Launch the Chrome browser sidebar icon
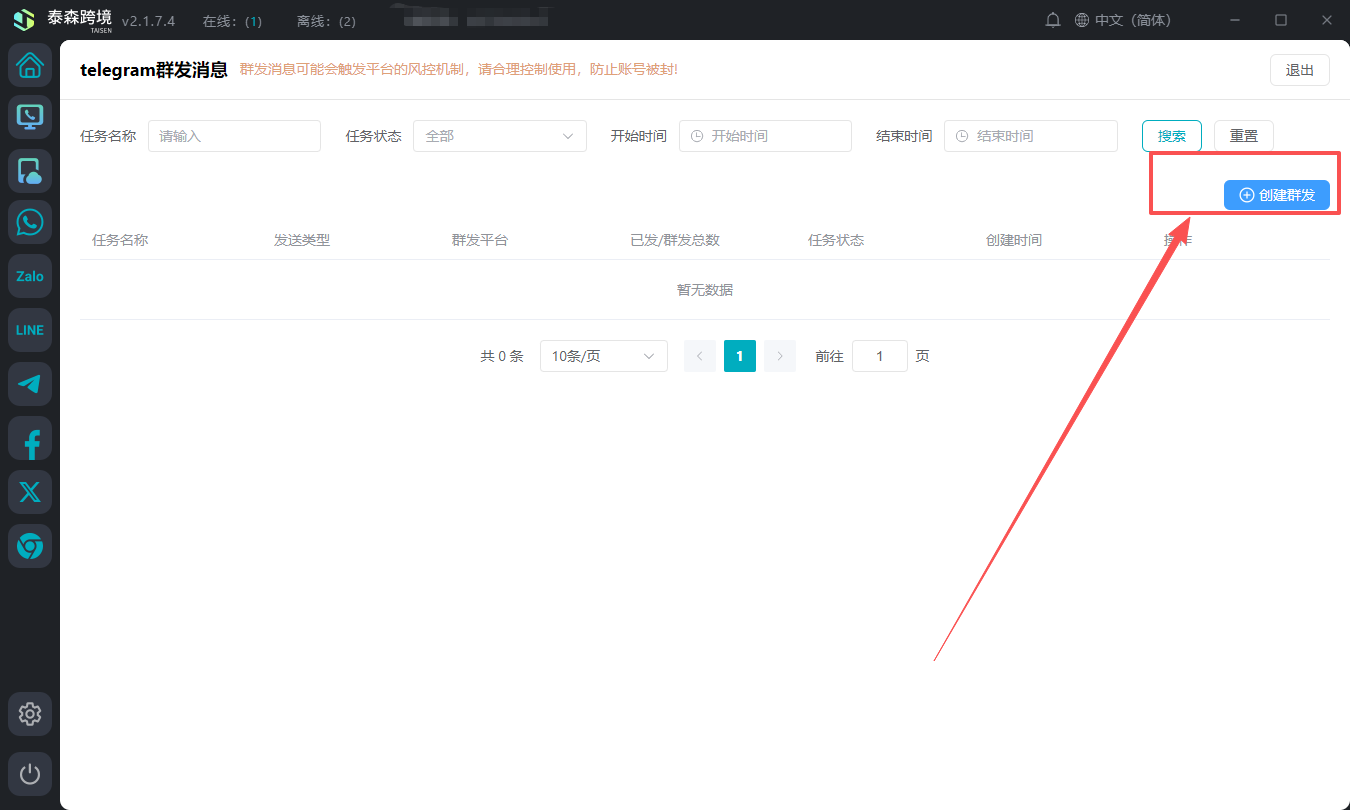This screenshot has height=810, width=1350. [30, 546]
